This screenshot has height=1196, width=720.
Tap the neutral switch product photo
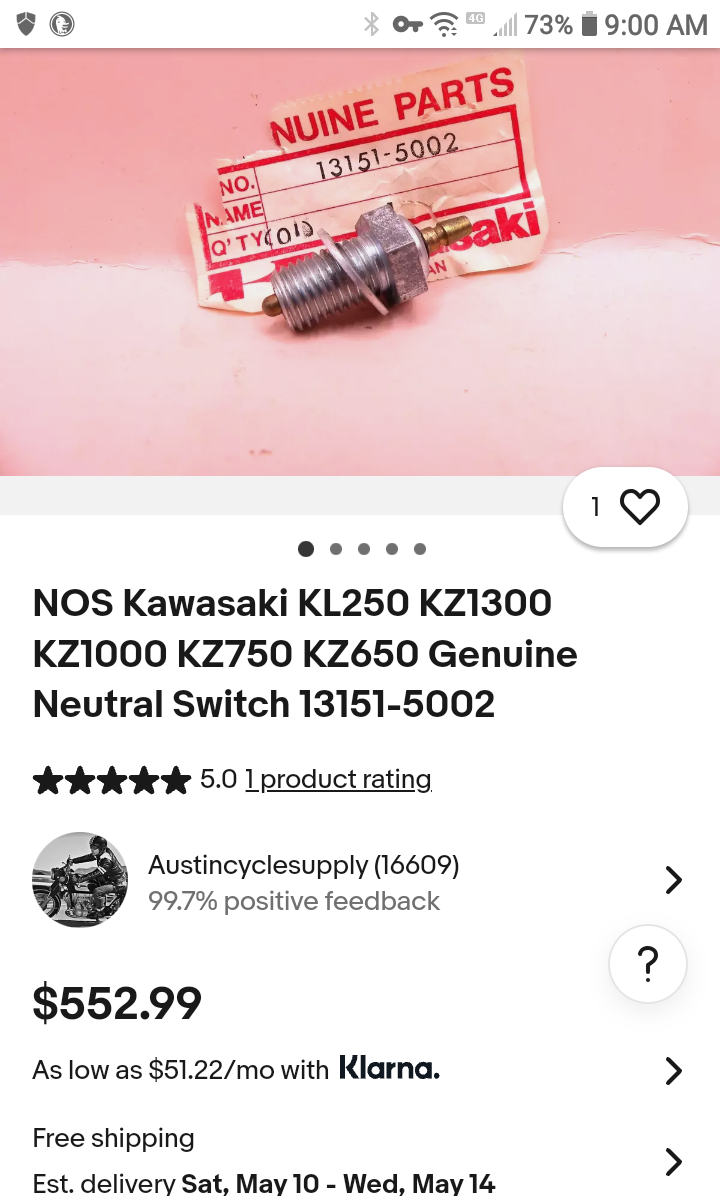point(360,262)
